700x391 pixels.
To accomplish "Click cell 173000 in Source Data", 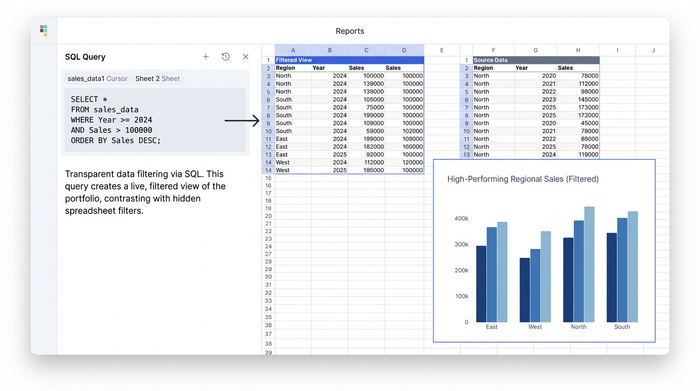I will point(578,107).
